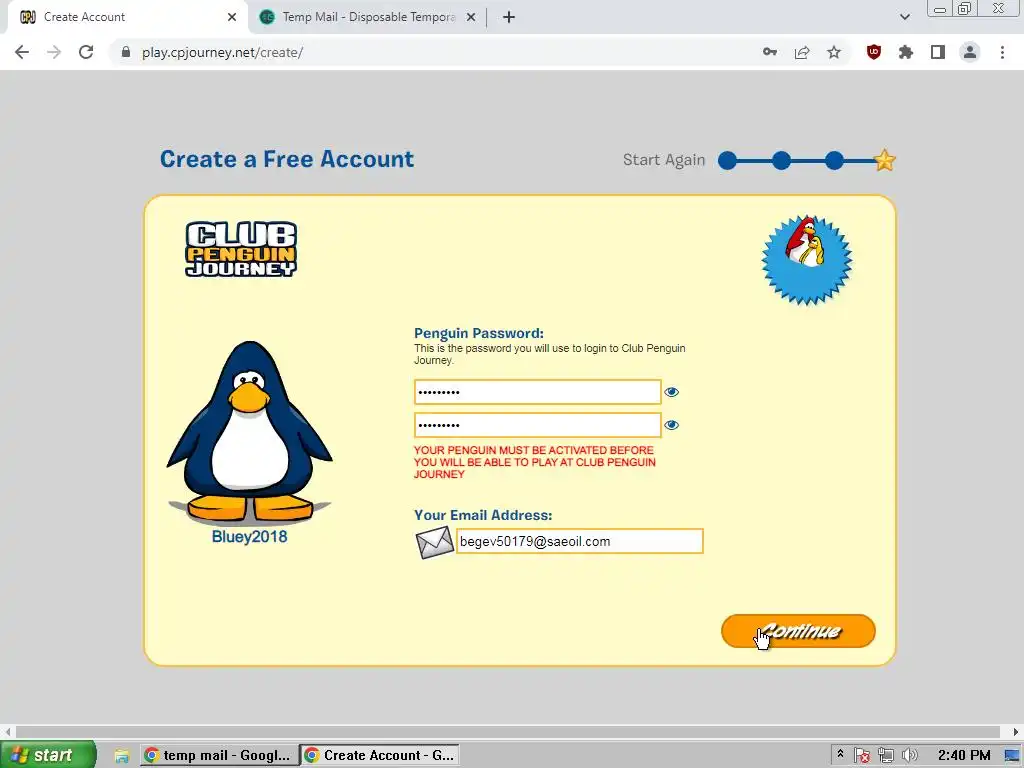
Task: Open a new browser tab
Action: (509, 17)
